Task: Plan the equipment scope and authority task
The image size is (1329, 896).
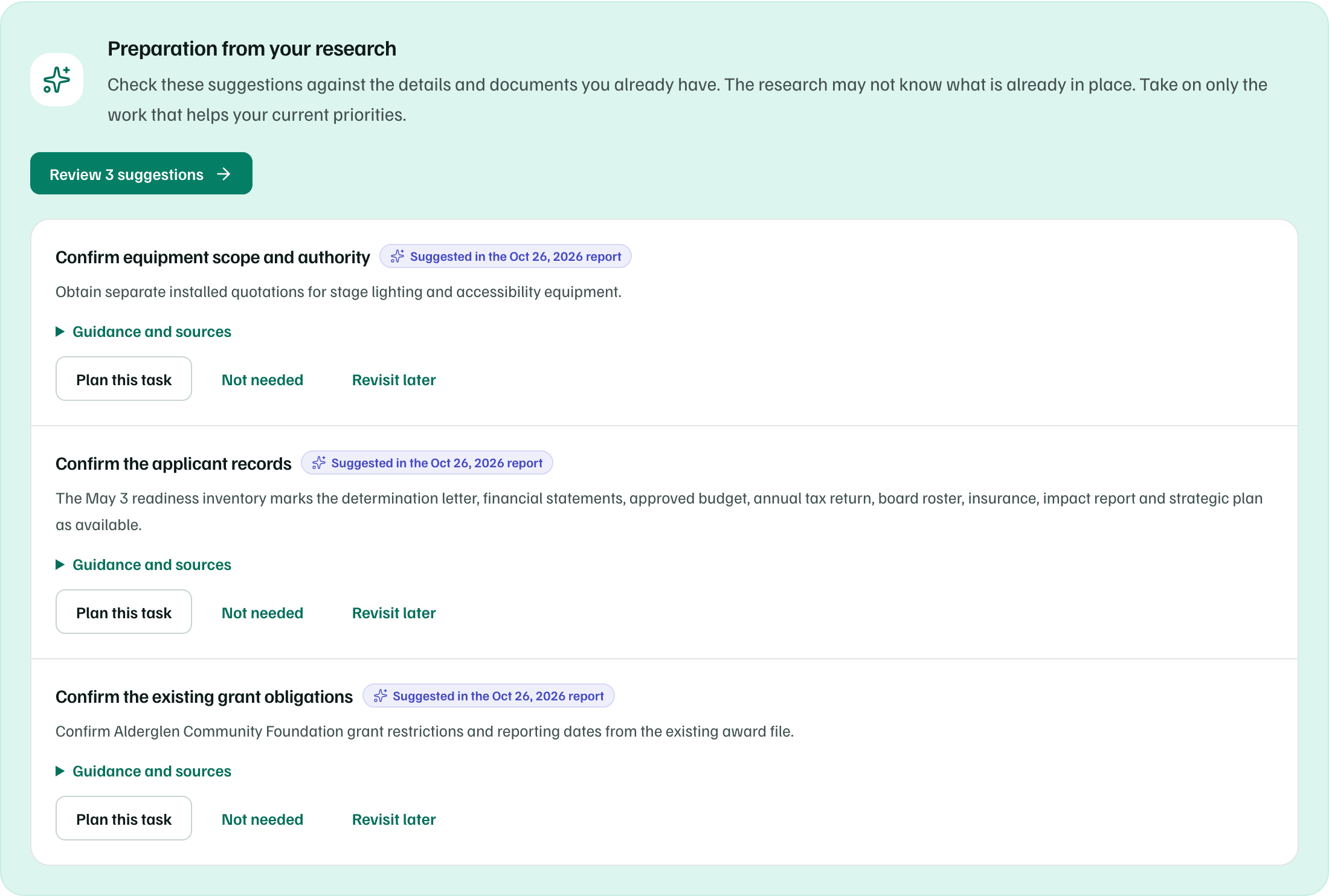Action: coord(124,379)
